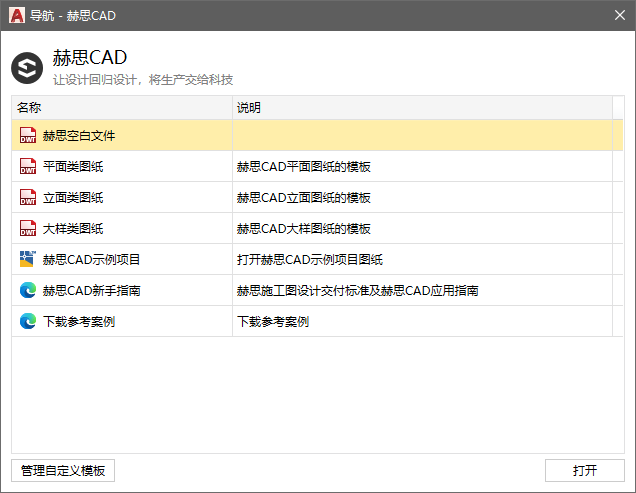Close the 导航 dialog window
The height and width of the screenshot is (493, 636).
pos(619,15)
